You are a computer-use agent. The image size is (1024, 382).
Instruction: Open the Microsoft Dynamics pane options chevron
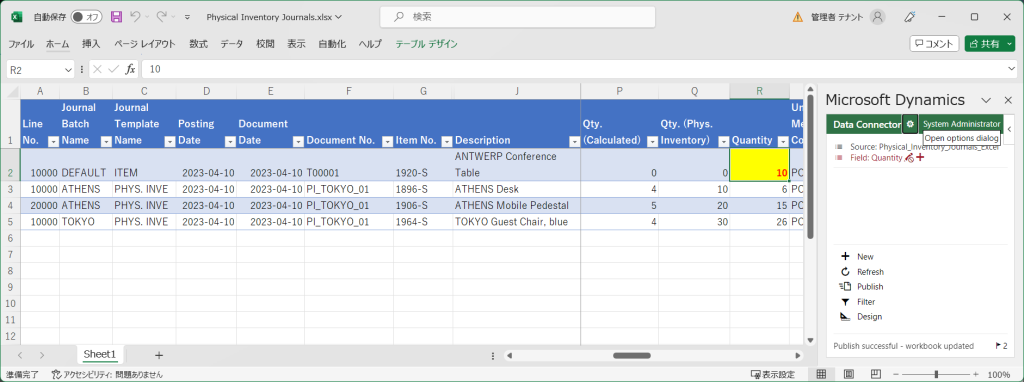click(987, 100)
